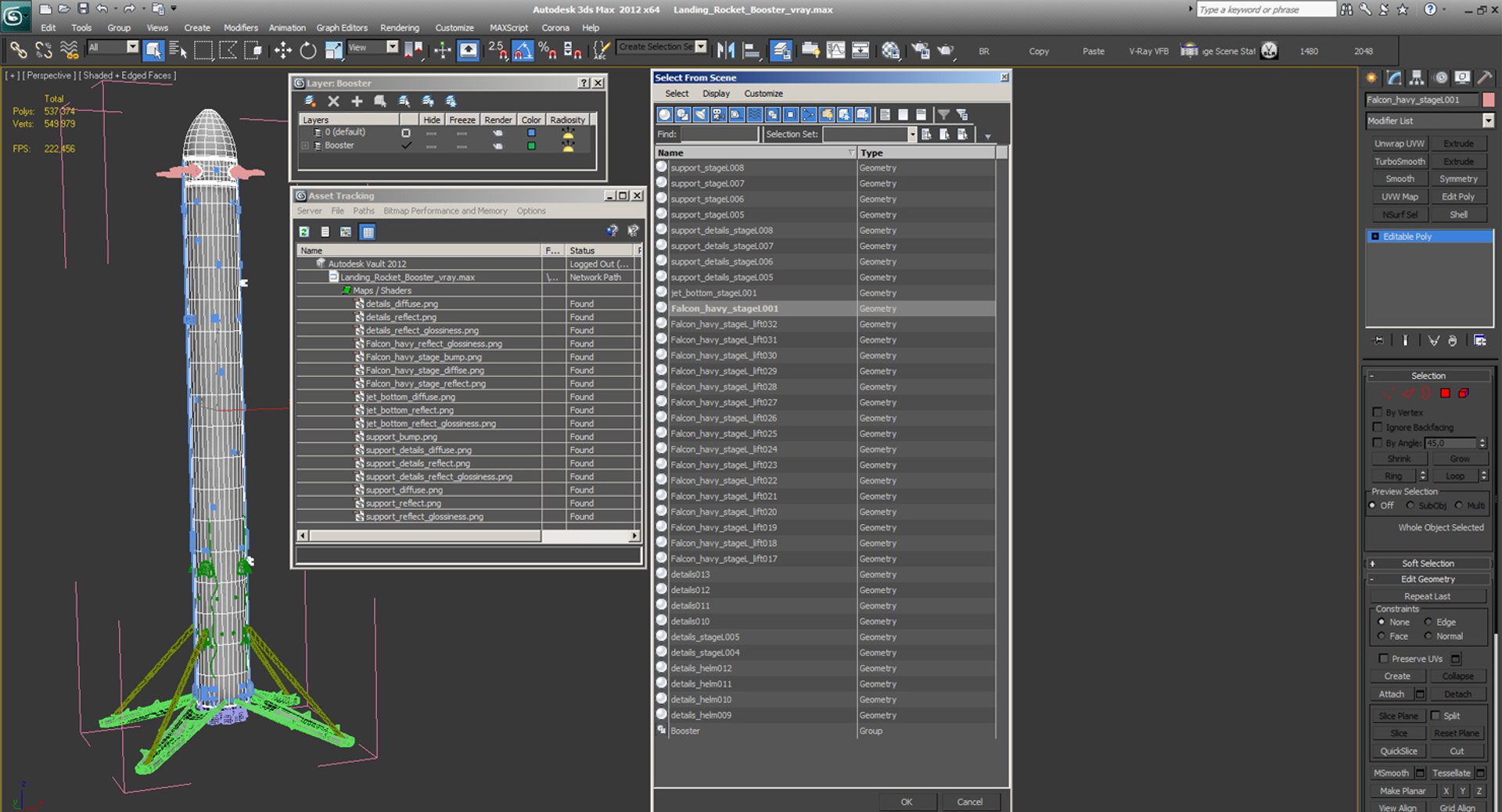Click the filter funnel in Select From Scene

click(943, 115)
